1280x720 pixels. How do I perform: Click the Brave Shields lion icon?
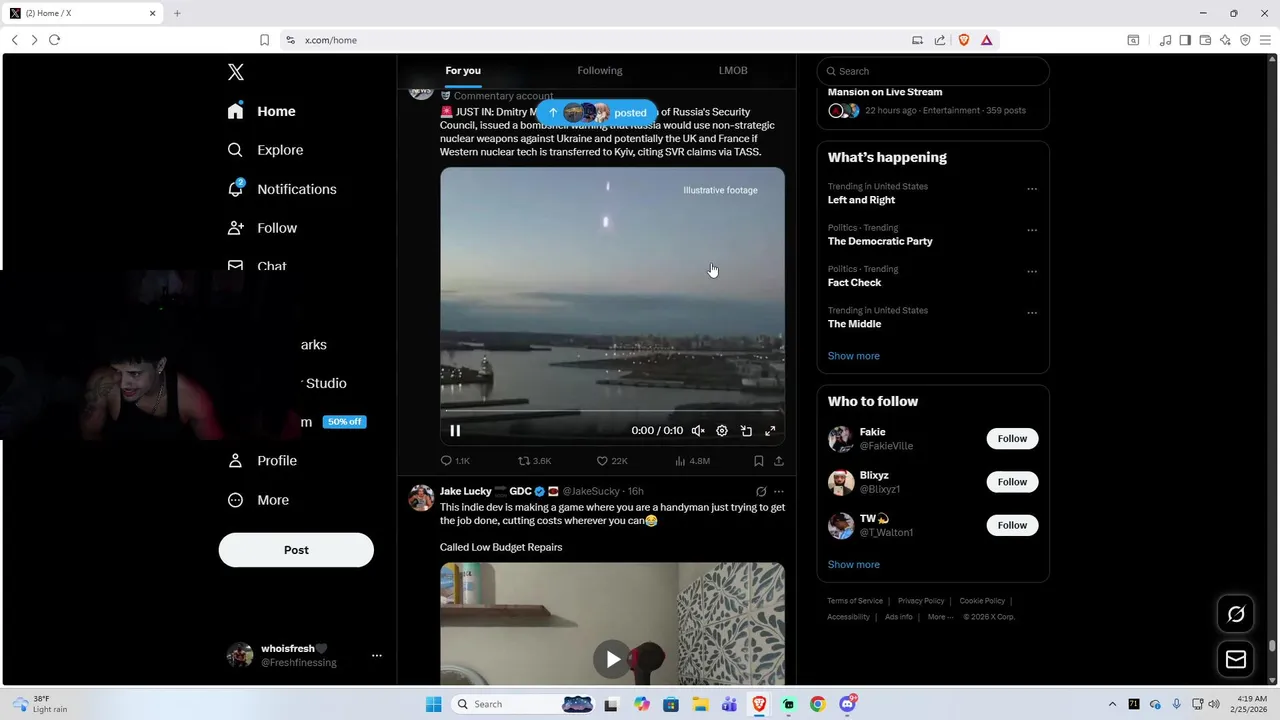(964, 40)
